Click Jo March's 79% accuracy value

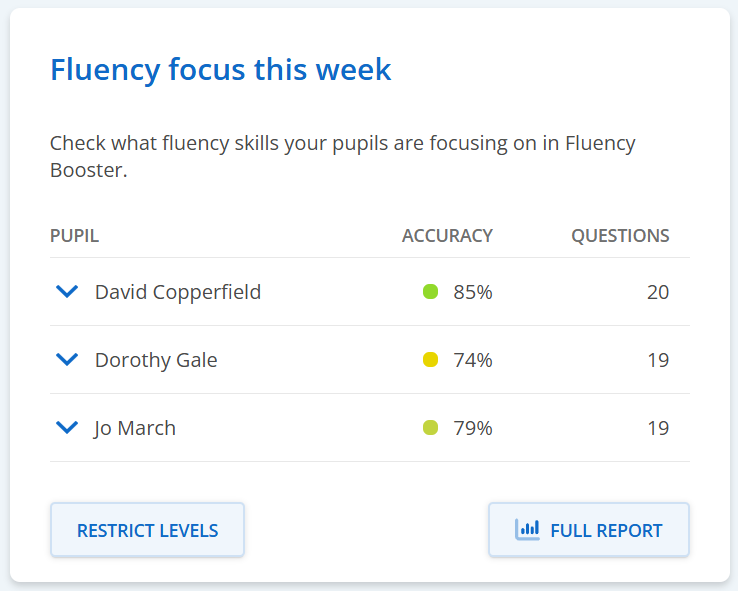point(473,428)
